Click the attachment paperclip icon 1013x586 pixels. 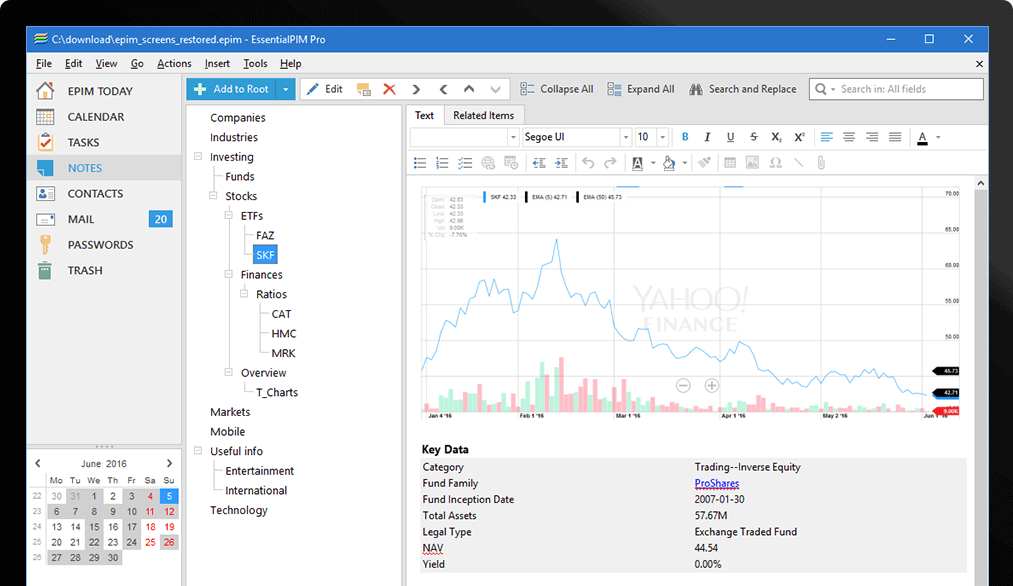pyautogui.click(x=821, y=163)
